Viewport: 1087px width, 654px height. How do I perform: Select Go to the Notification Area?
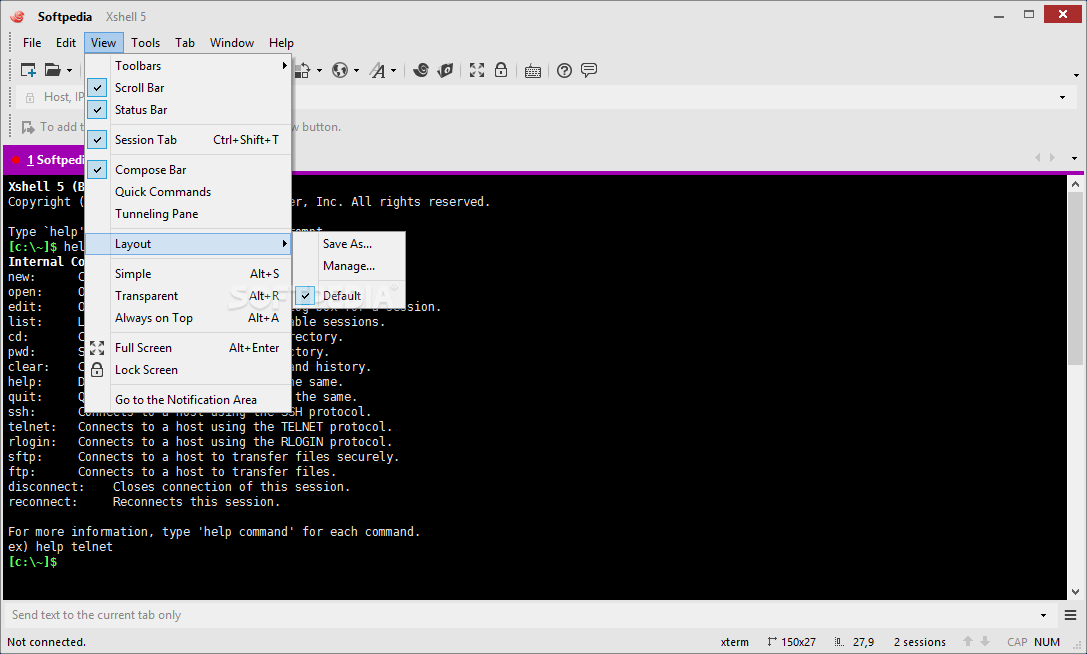[x=185, y=400]
